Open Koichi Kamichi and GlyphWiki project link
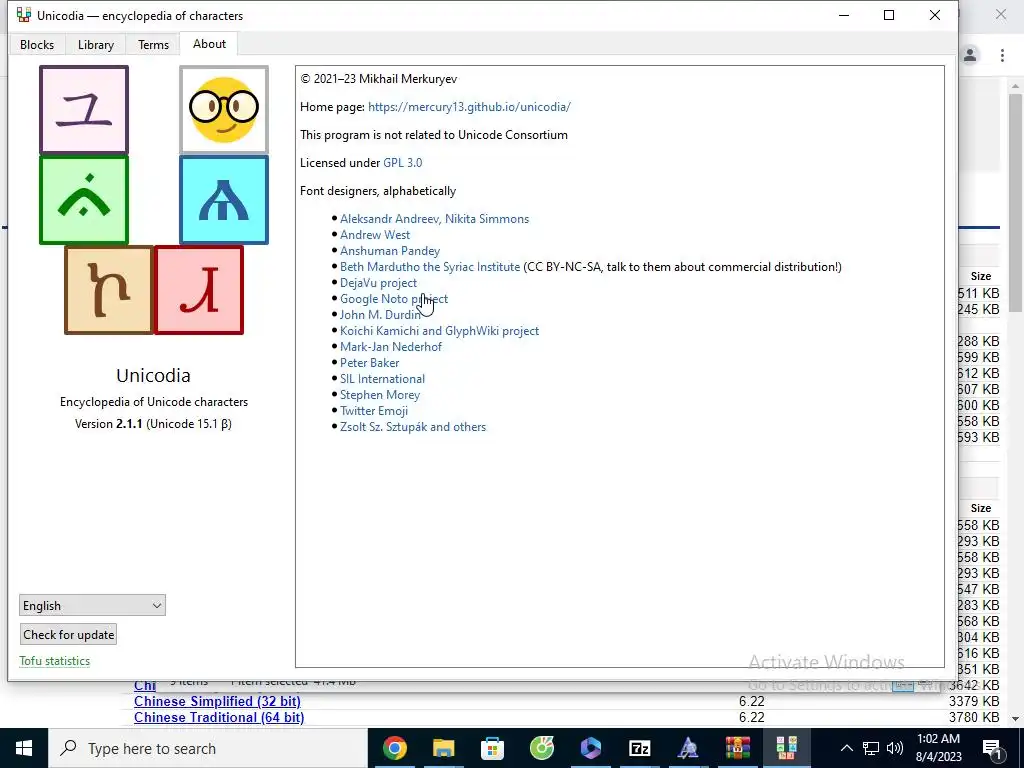The height and width of the screenshot is (768, 1024). point(440,330)
